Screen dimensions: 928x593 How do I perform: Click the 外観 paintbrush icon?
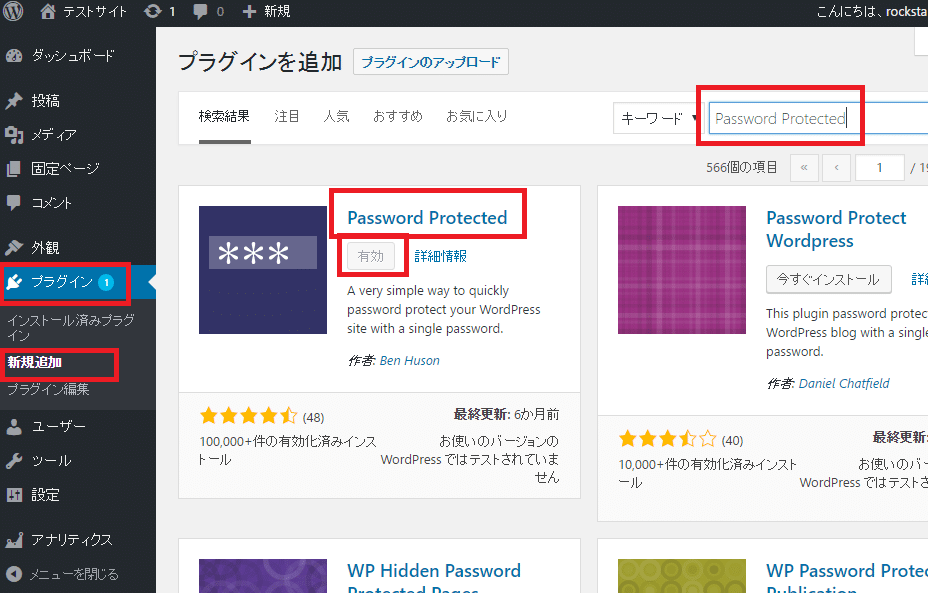coord(14,247)
